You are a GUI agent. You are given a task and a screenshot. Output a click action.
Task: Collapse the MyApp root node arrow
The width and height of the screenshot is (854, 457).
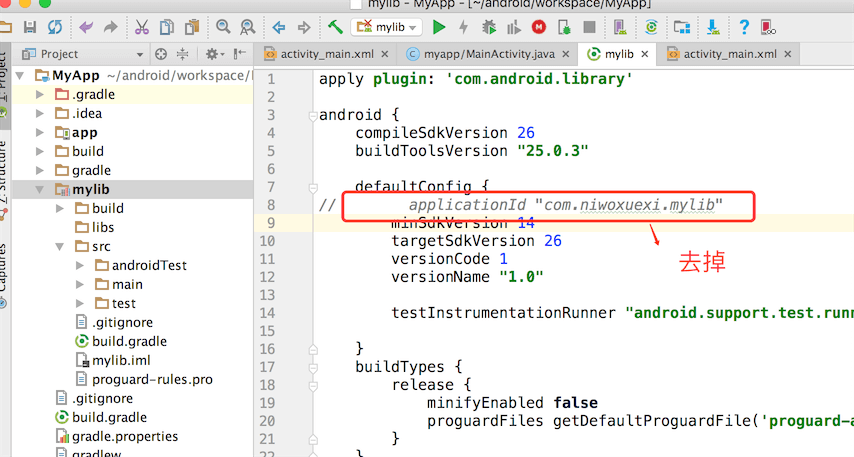[x=20, y=76]
